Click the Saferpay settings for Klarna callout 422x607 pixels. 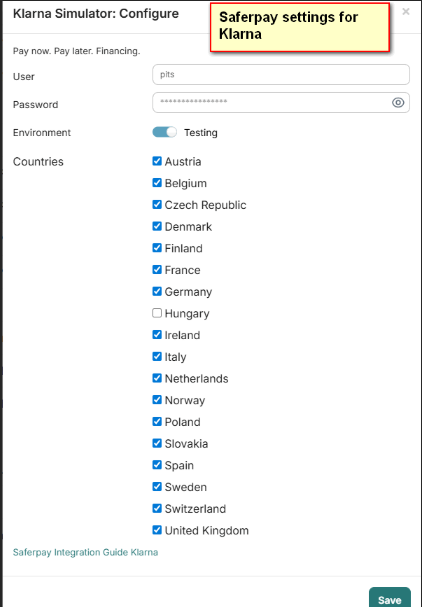pos(300,27)
